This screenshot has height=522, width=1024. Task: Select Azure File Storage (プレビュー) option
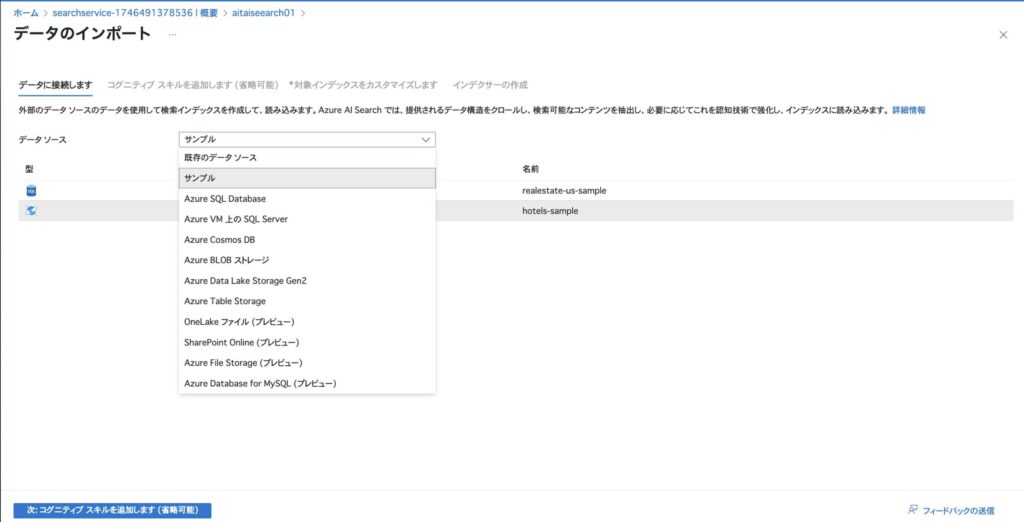pyautogui.click(x=307, y=363)
